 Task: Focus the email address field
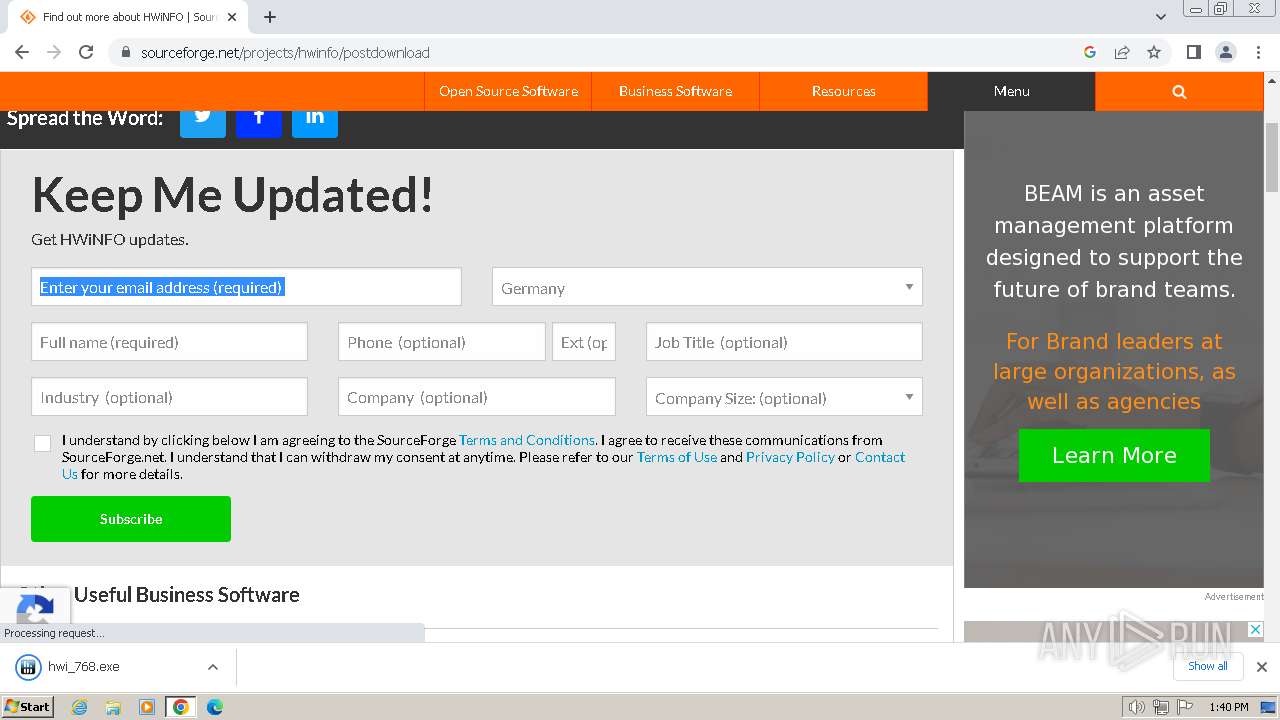[246, 287]
